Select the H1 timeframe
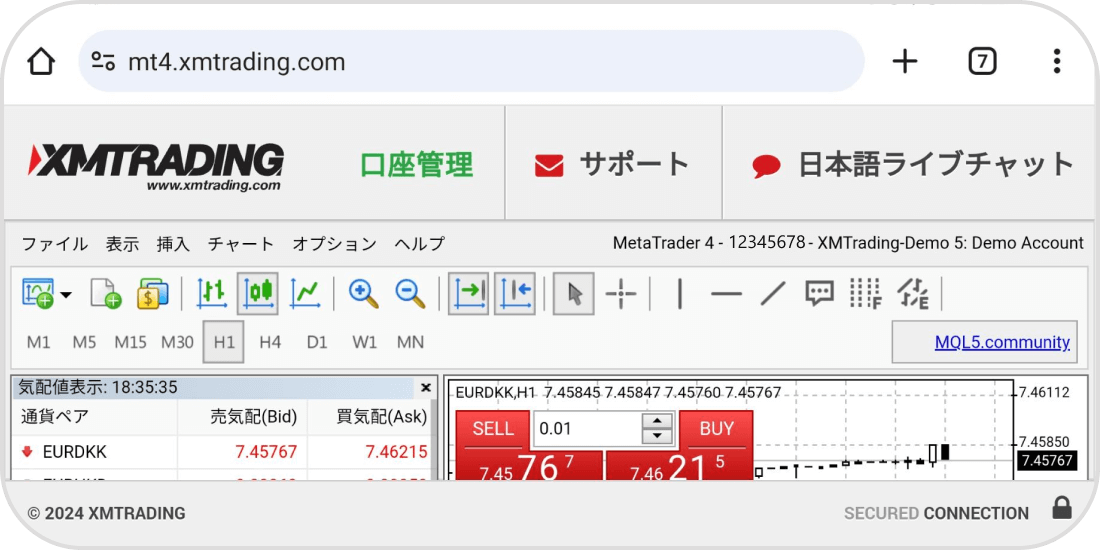1100x550 pixels. tap(224, 342)
